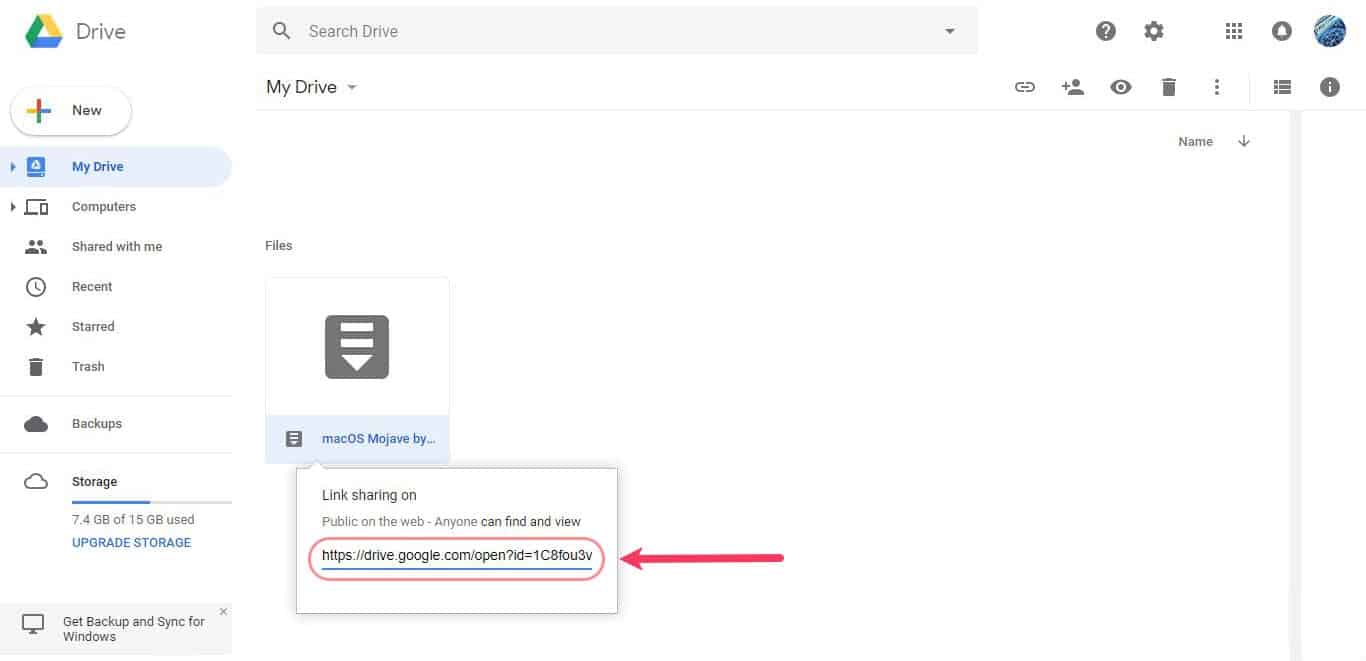Check Google notifications bell
Screen dimensions: 1366x661
point(1281,31)
